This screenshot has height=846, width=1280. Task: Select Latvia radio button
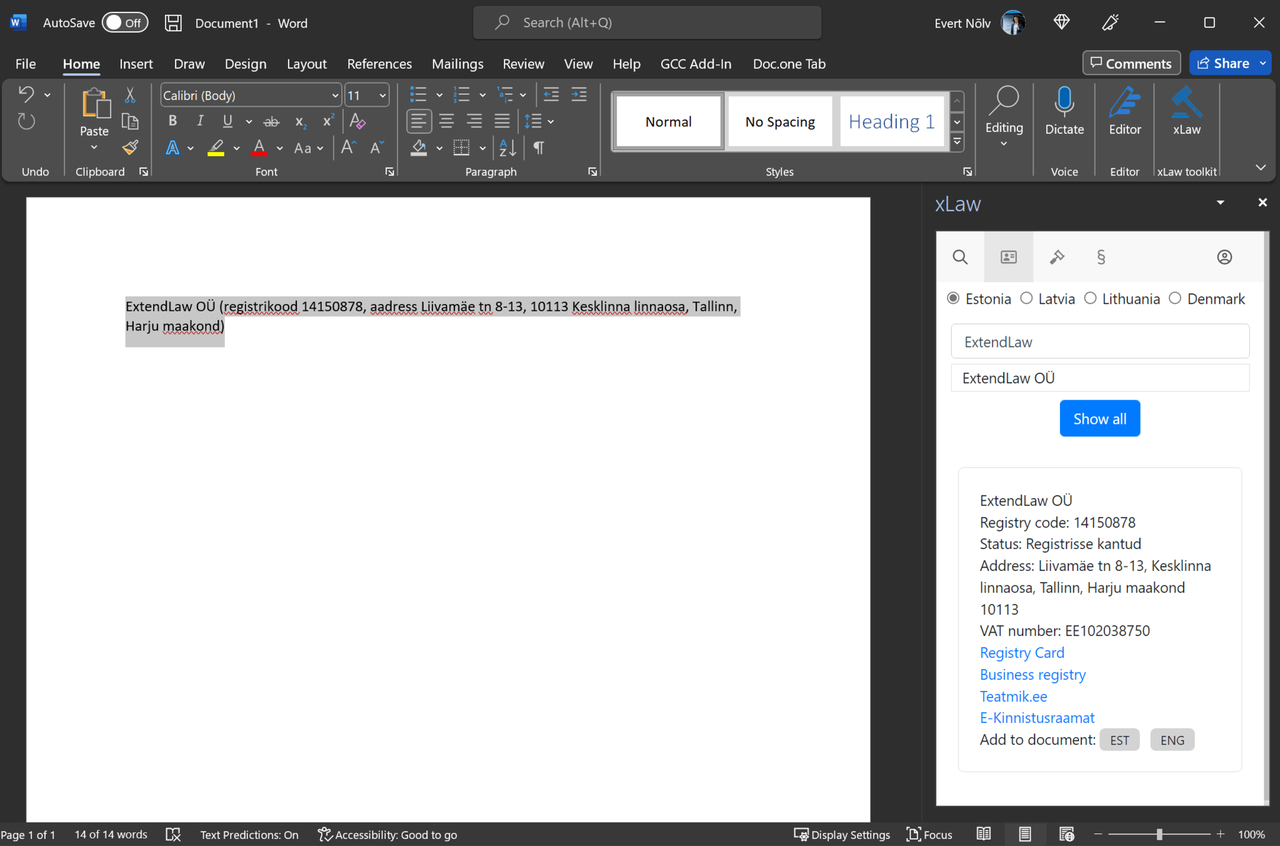pos(1026,298)
